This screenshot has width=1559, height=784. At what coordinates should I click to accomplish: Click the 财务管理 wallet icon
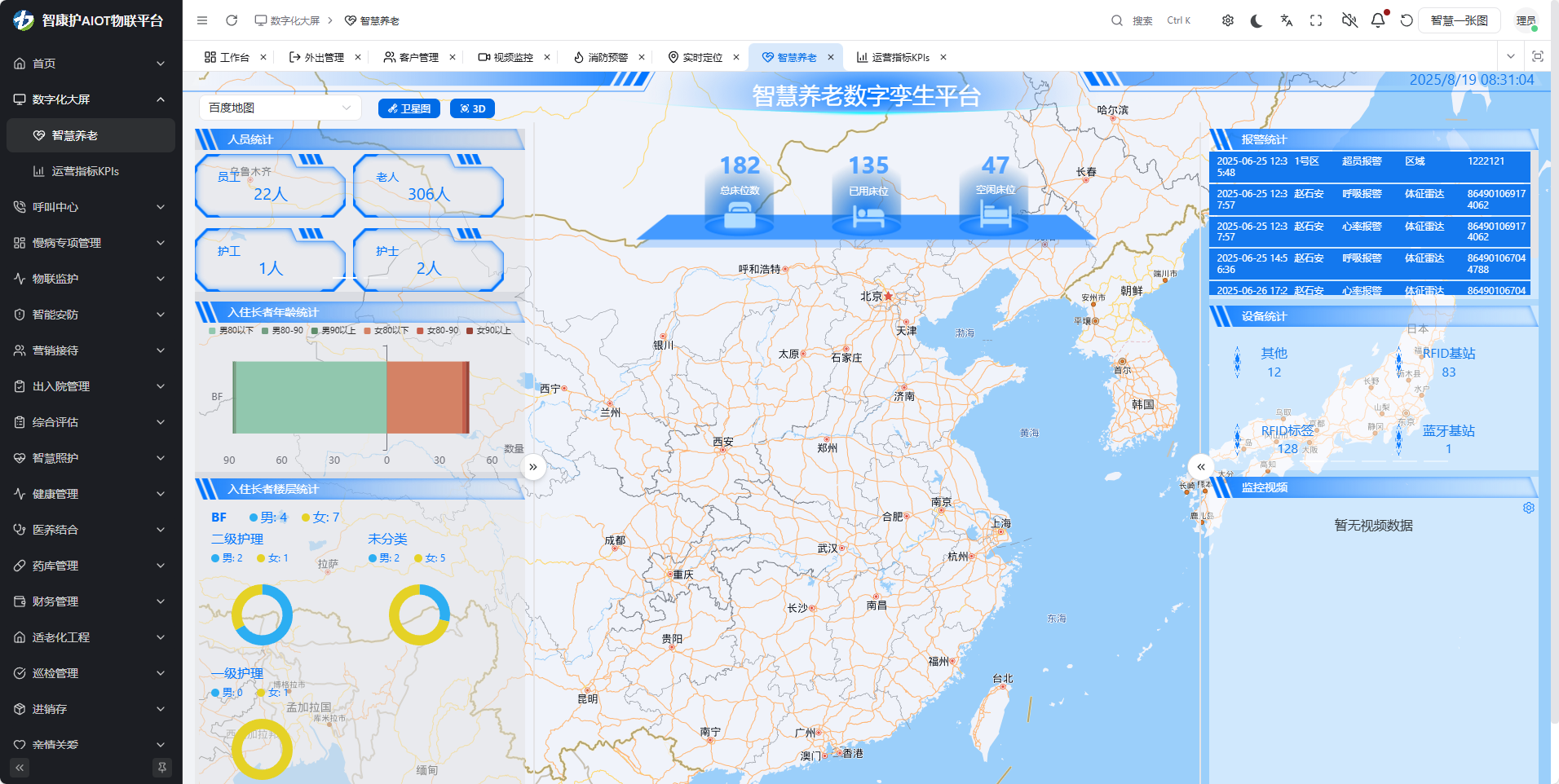pos(20,601)
